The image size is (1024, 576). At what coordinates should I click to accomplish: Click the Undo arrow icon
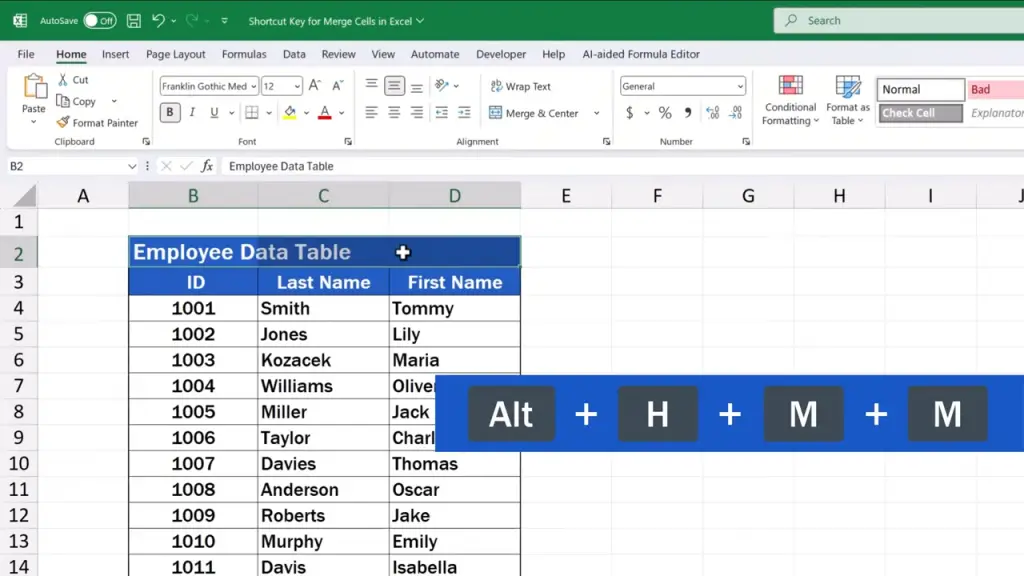pos(159,20)
